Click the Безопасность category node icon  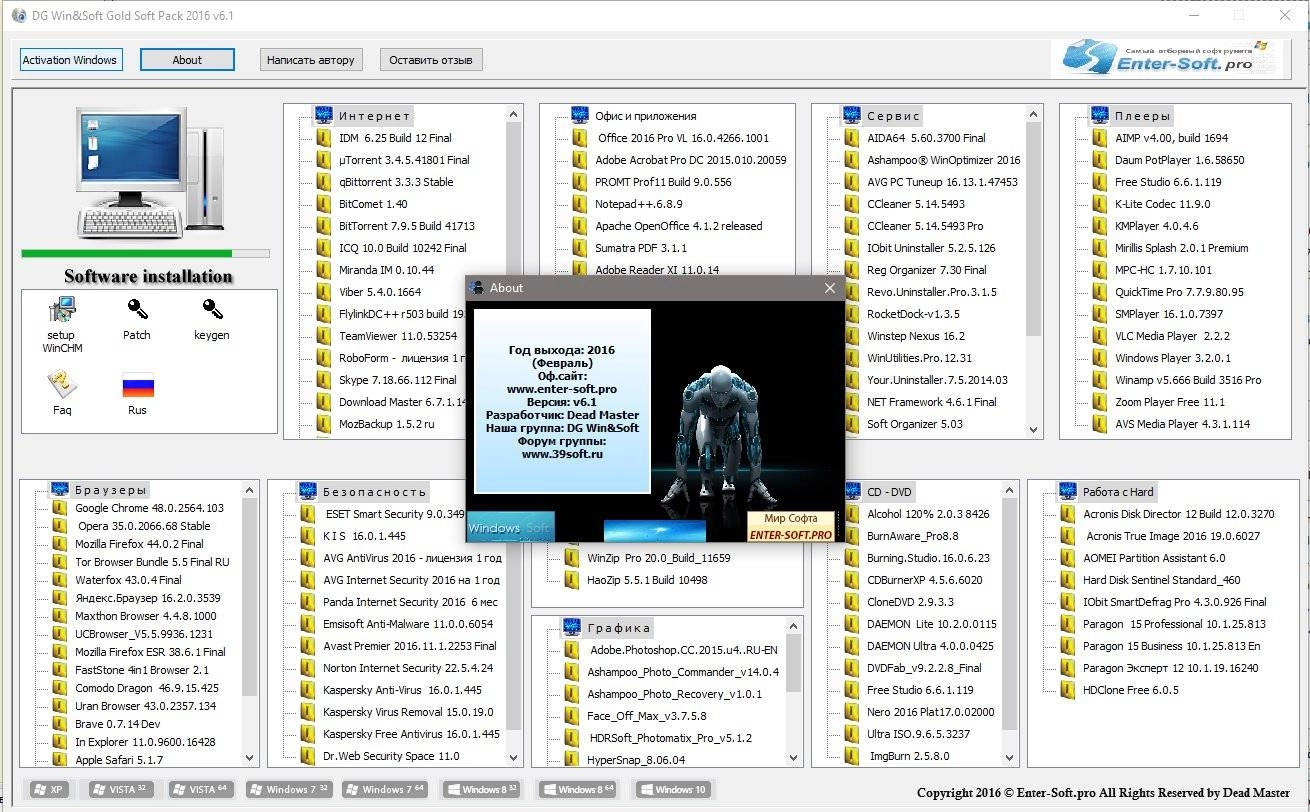[307, 491]
